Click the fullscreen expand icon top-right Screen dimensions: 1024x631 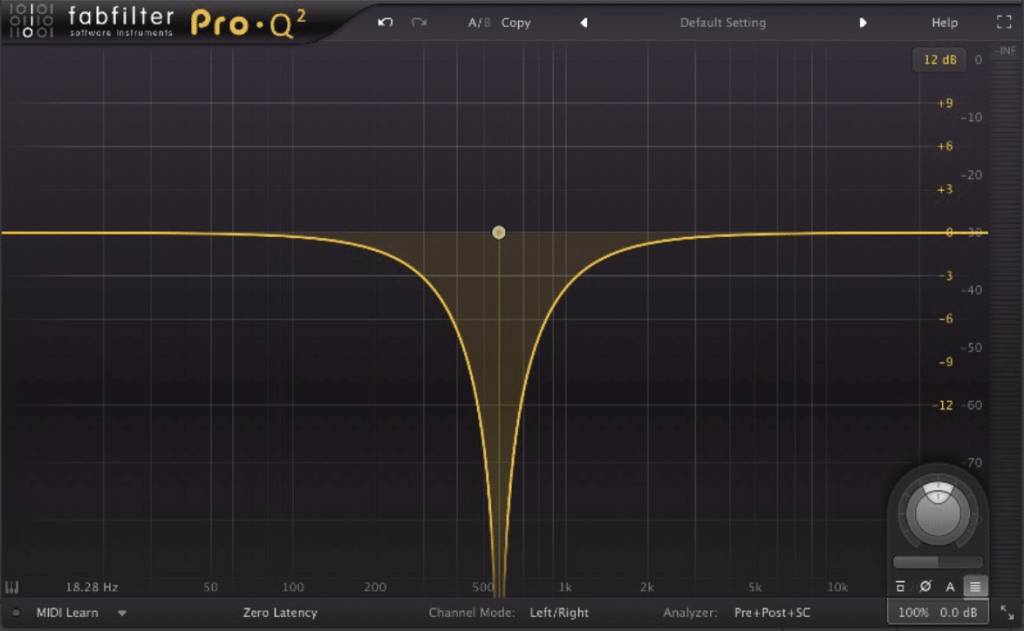(x=1004, y=21)
